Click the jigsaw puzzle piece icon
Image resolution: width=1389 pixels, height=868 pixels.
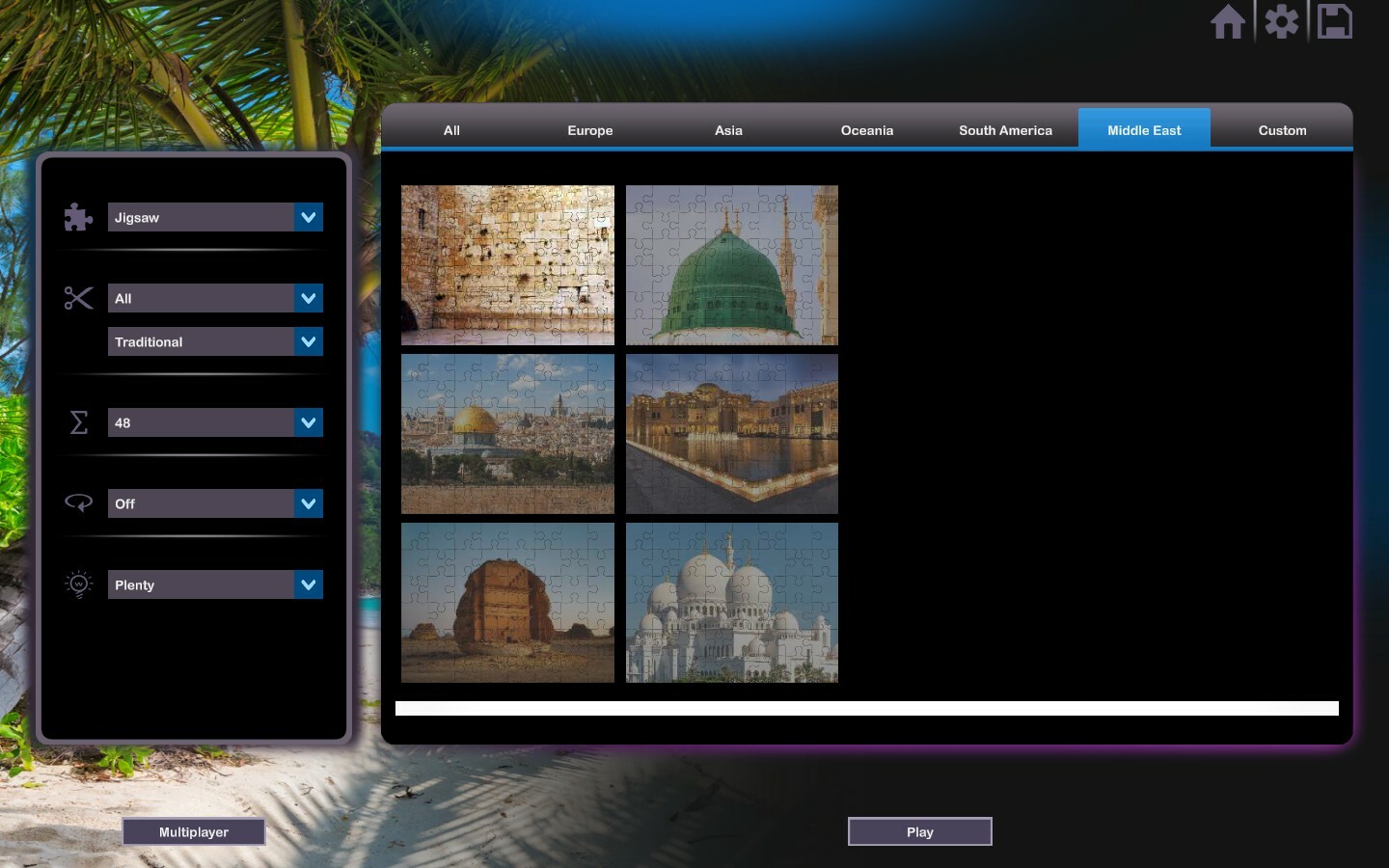[x=78, y=217]
